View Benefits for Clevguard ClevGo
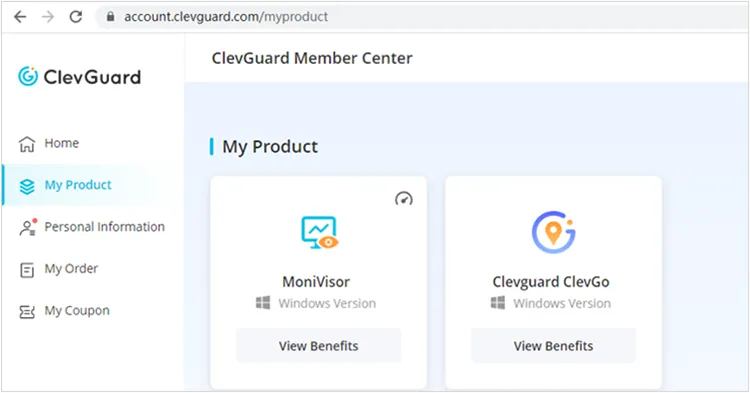 point(553,346)
